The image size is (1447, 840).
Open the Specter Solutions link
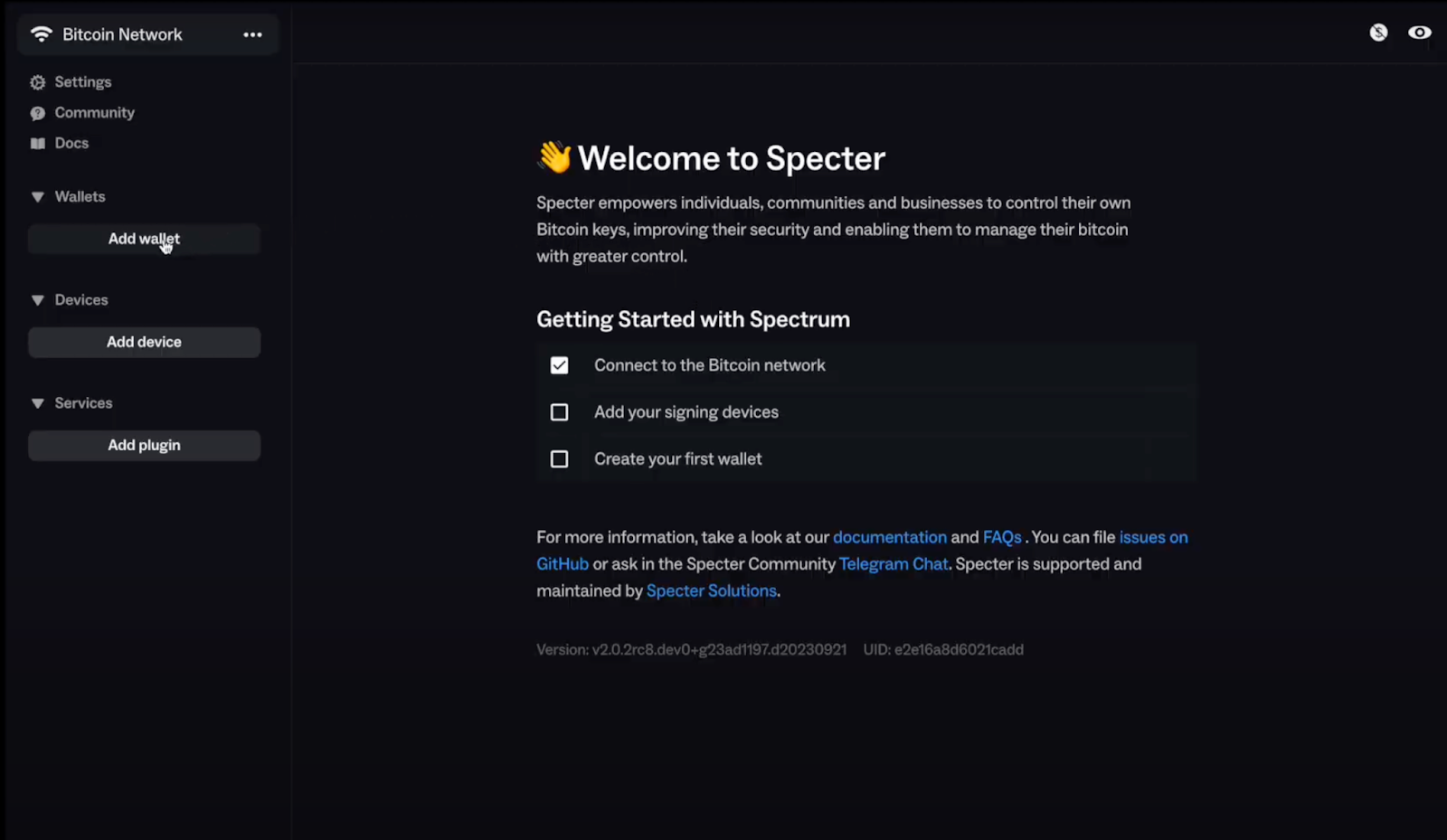[x=712, y=591]
